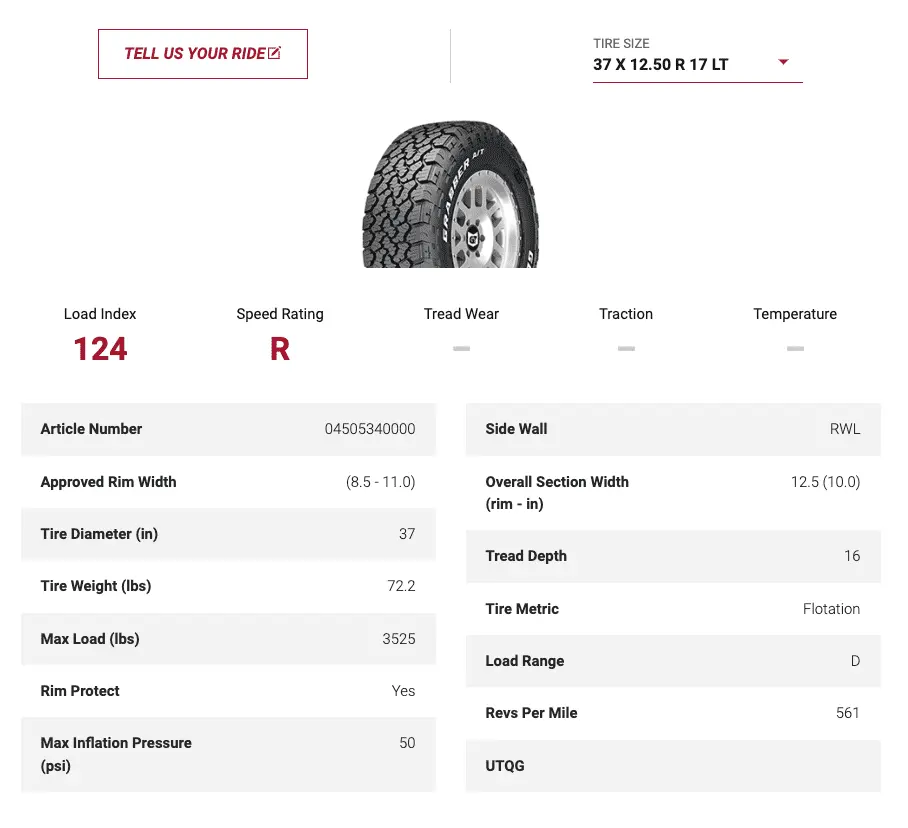The width and height of the screenshot is (908, 828).
Task: Click the Tread Wear dash placeholder
Action: pyautogui.click(x=461, y=348)
